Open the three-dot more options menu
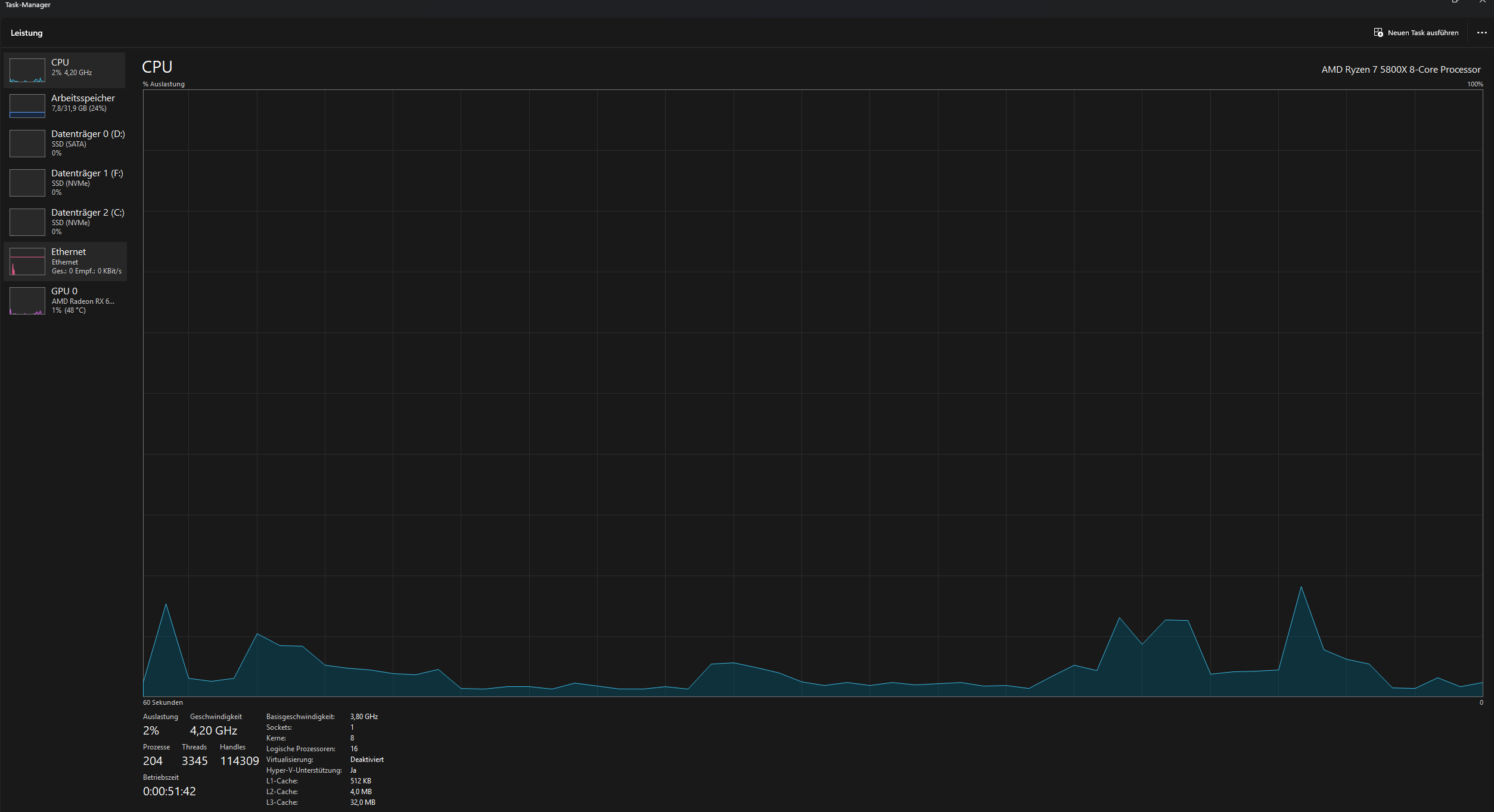The height and width of the screenshot is (812, 1494). [x=1481, y=33]
